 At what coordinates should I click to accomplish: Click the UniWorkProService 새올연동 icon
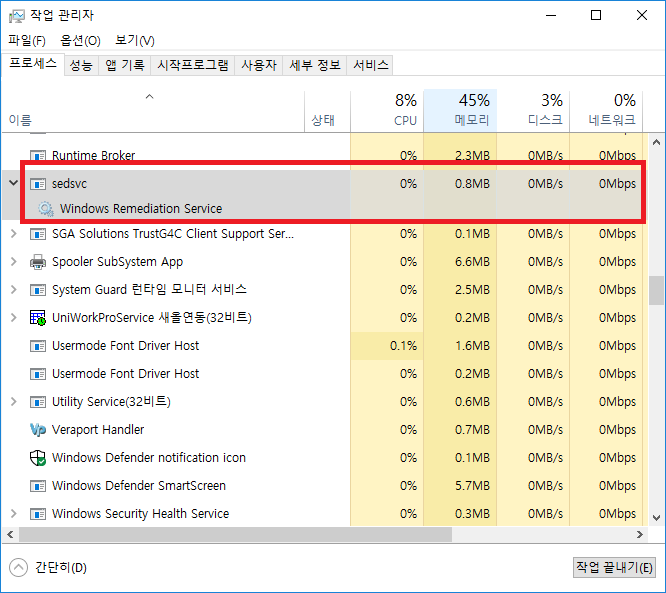click(38, 318)
